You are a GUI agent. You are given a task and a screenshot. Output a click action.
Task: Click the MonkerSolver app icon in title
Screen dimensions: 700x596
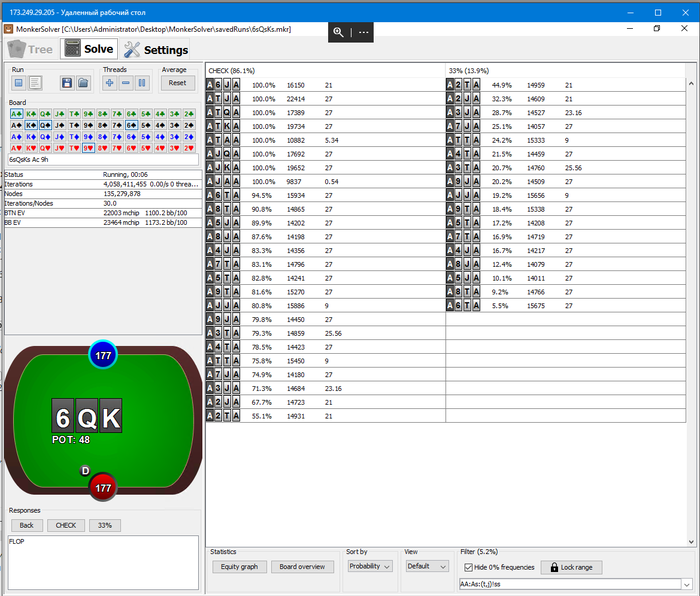8,29
